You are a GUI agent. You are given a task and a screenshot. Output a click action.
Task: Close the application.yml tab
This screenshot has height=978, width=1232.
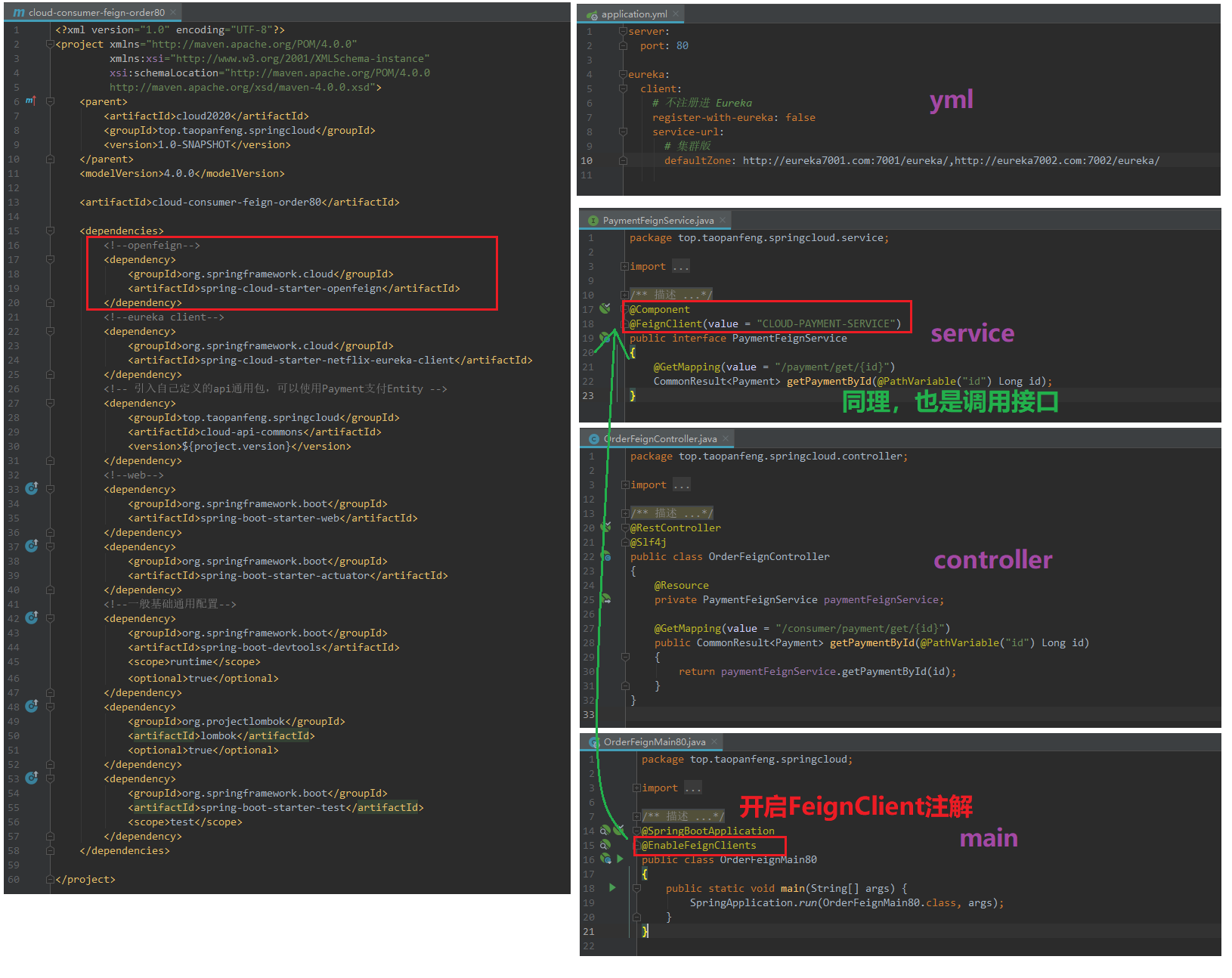[x=676, y=14]
